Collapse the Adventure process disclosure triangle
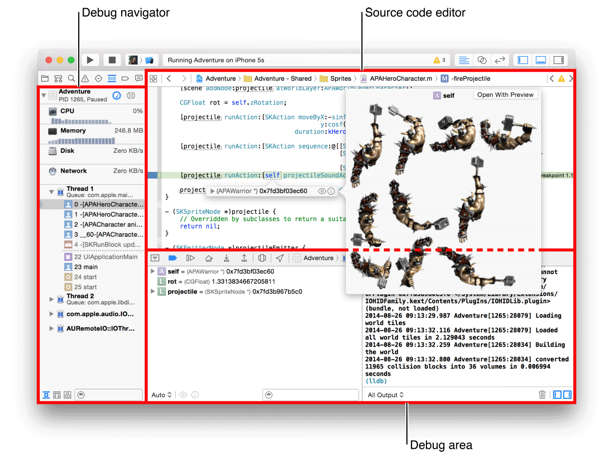 tap(44, 95)
